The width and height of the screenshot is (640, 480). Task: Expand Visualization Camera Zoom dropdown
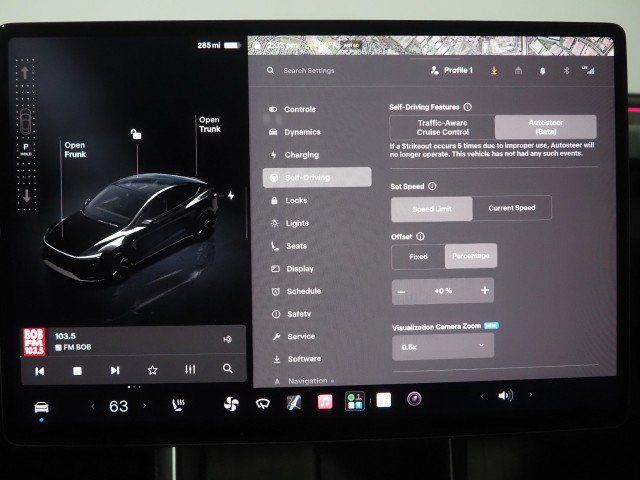point(443,347)
